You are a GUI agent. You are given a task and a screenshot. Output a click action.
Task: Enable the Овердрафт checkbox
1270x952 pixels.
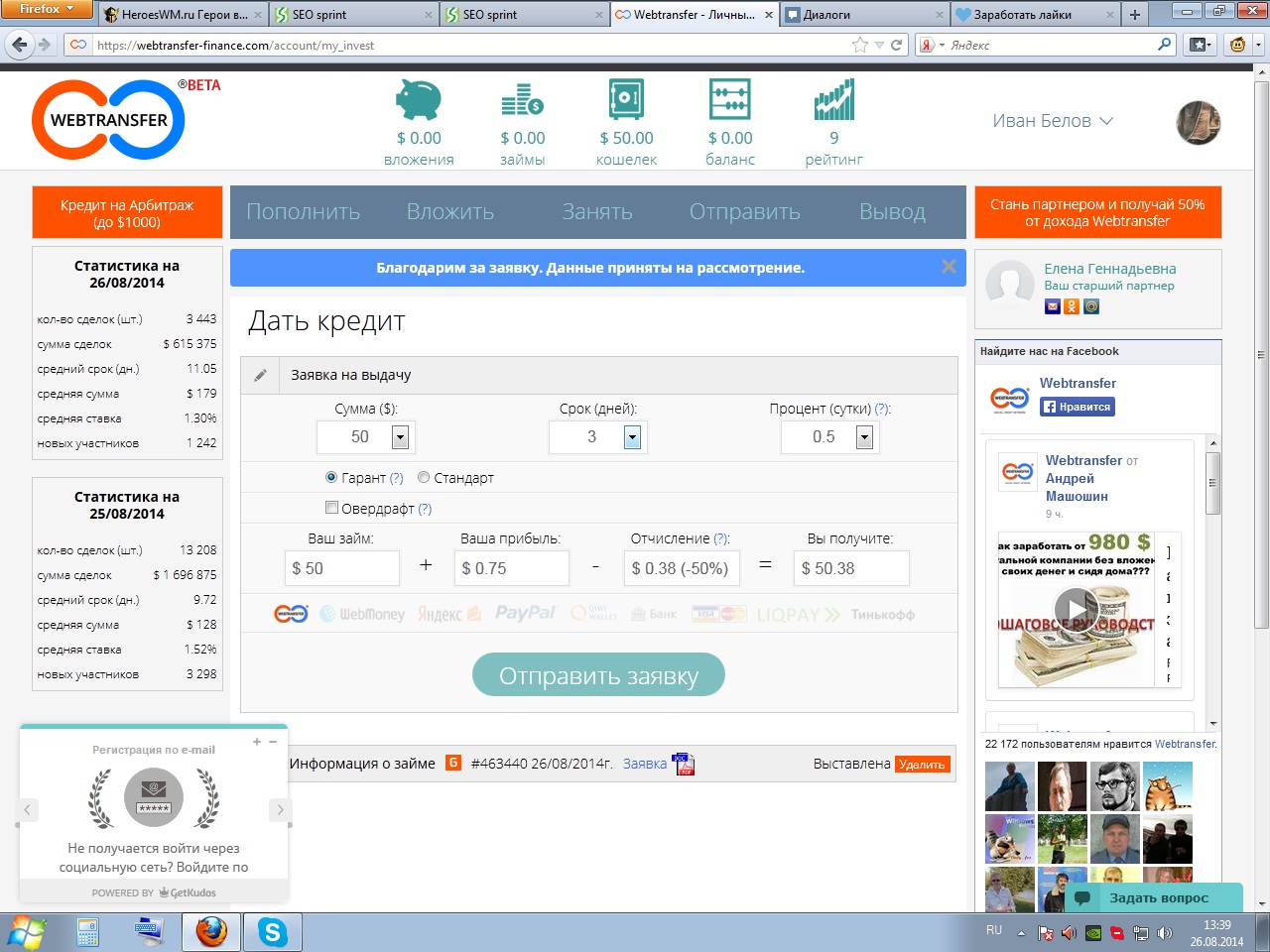coord(332,508)
